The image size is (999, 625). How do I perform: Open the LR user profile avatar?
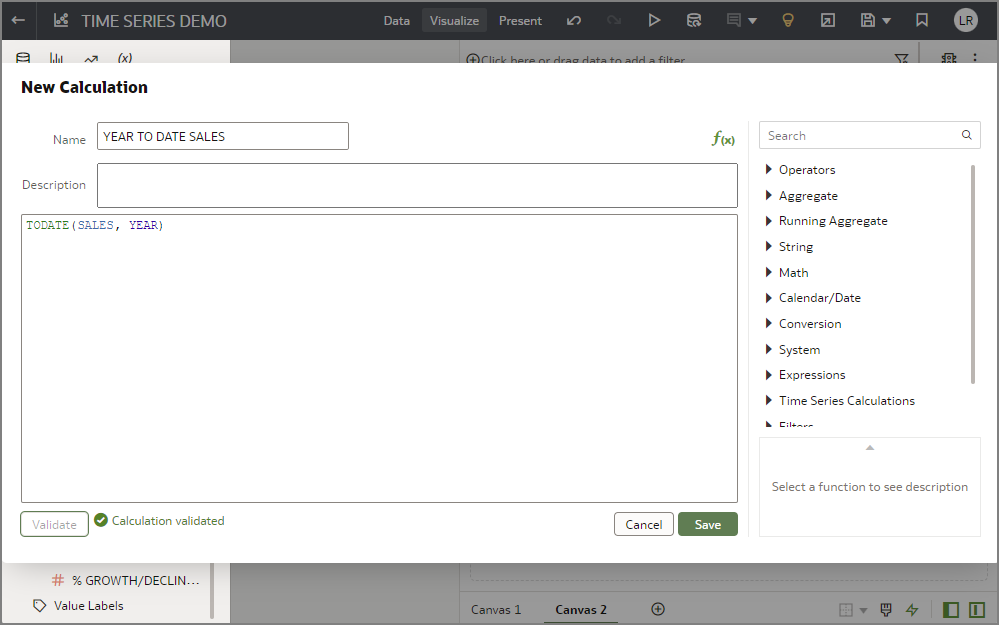[x=966, y=20]
